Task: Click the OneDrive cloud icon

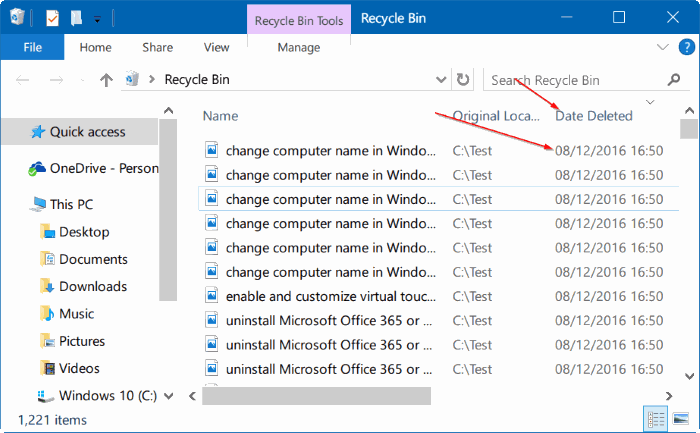Action: [37, 169]
